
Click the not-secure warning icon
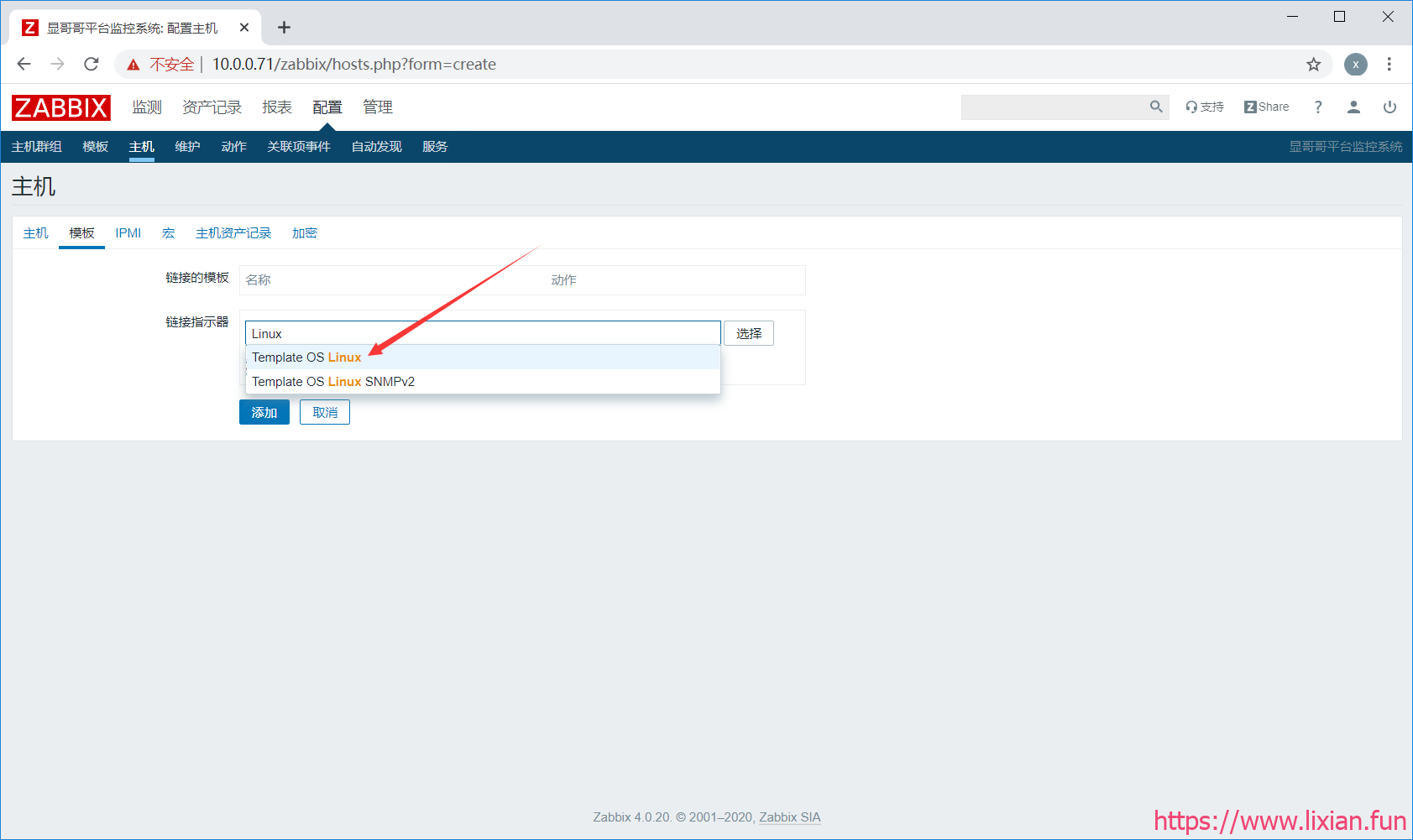(x=133, y=65)
